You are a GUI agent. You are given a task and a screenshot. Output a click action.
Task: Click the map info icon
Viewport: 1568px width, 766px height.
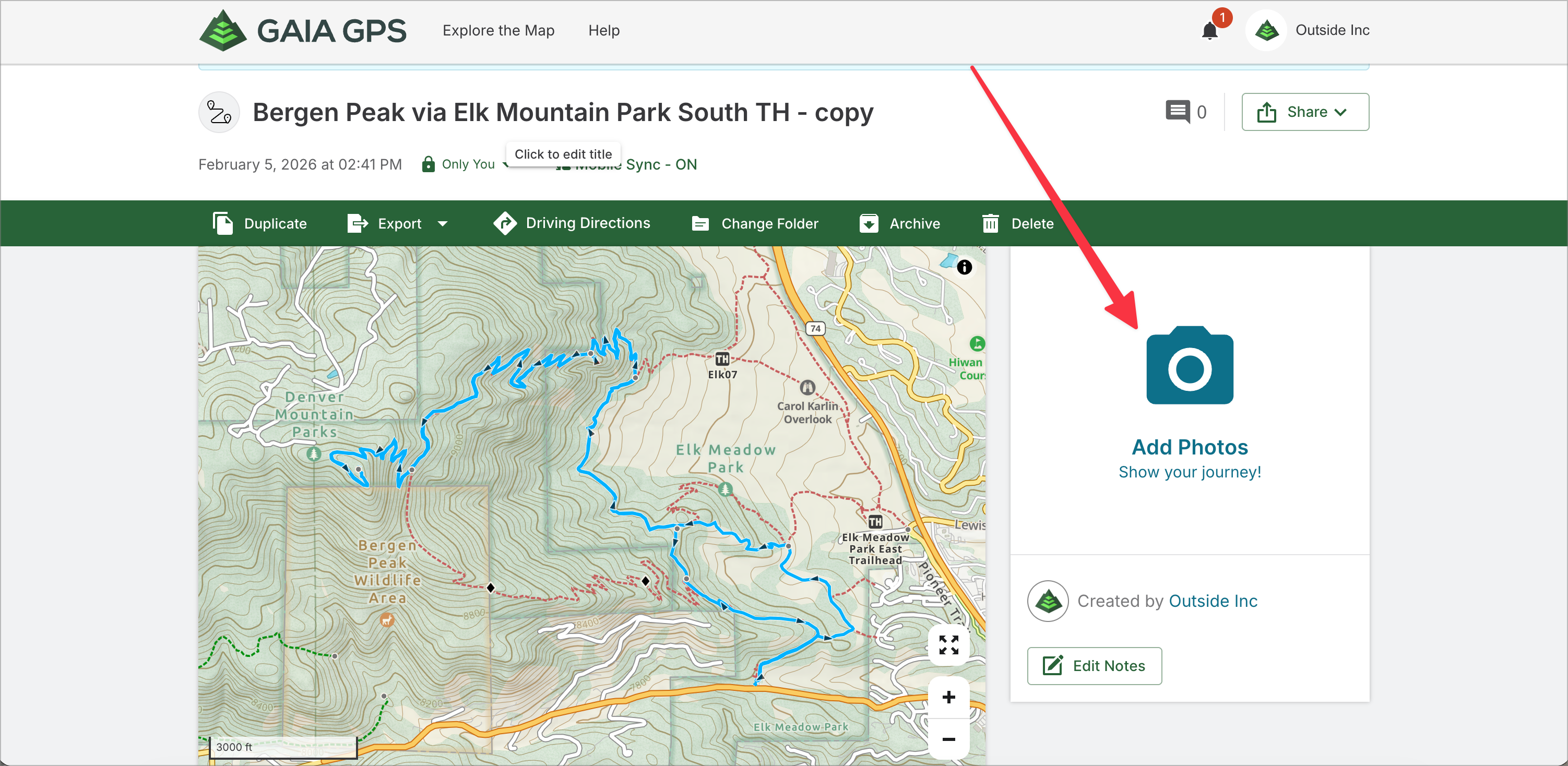point(964,267)
